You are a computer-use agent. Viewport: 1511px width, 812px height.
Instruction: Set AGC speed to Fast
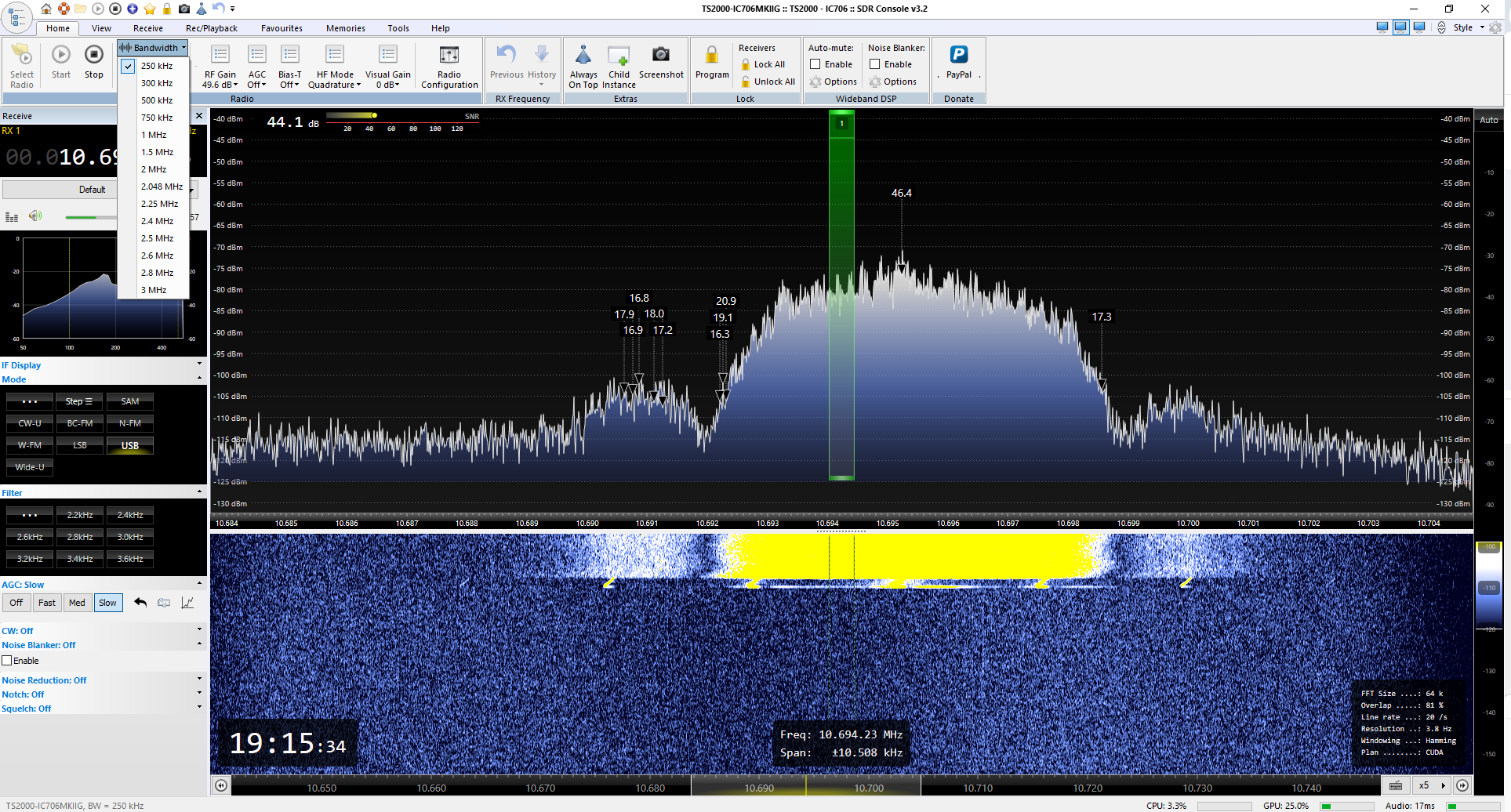(47, 603)
